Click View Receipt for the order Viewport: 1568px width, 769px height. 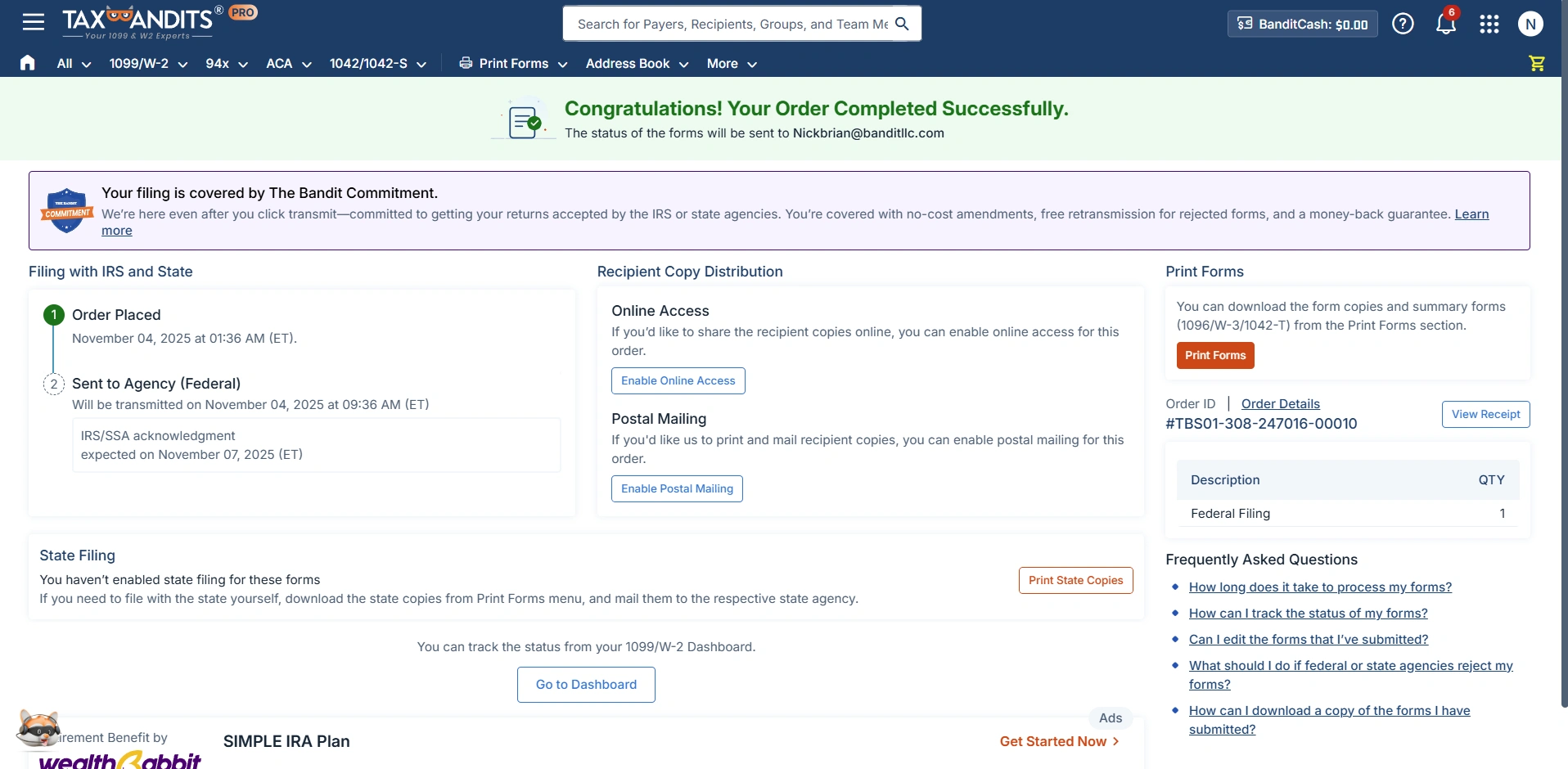1485,414
